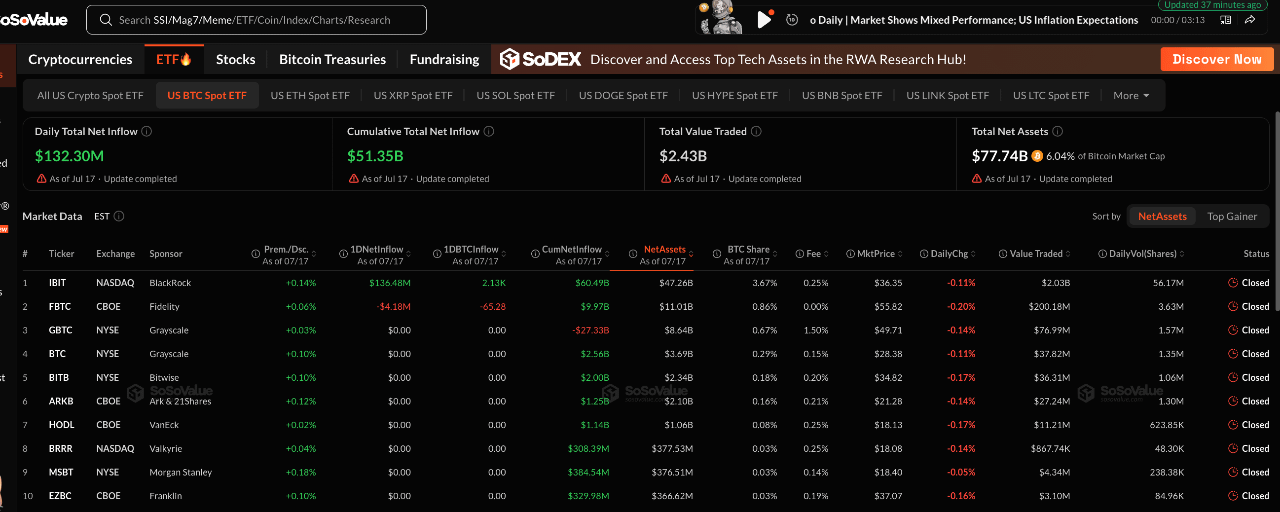Screen dimensions: 1280x512
Task: Sort table using DailyChg sort arrows
Action: (973, 254)
